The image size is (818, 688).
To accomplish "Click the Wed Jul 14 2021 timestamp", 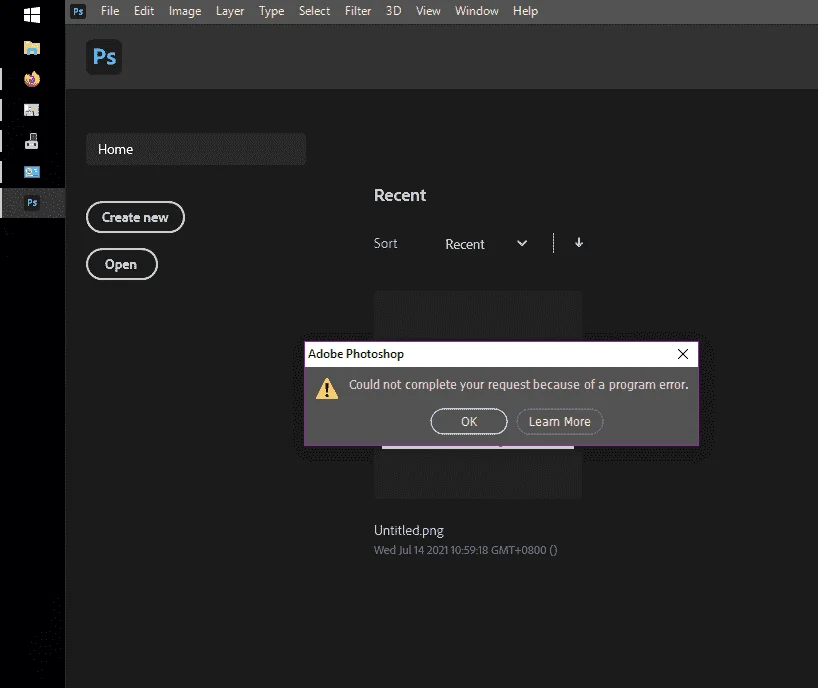I will coord(465,550).
